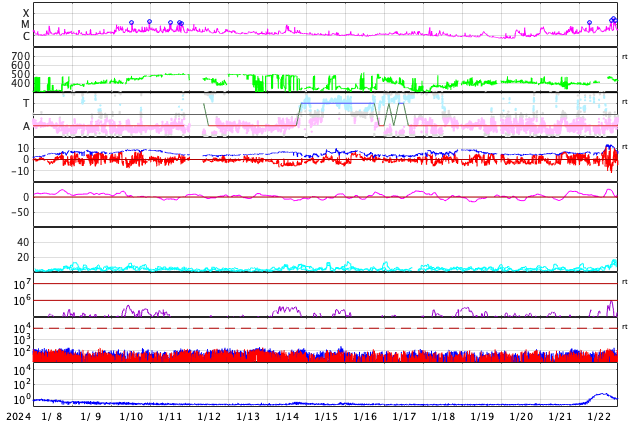Select the 1/ 9 date label

tap(91, 417)
